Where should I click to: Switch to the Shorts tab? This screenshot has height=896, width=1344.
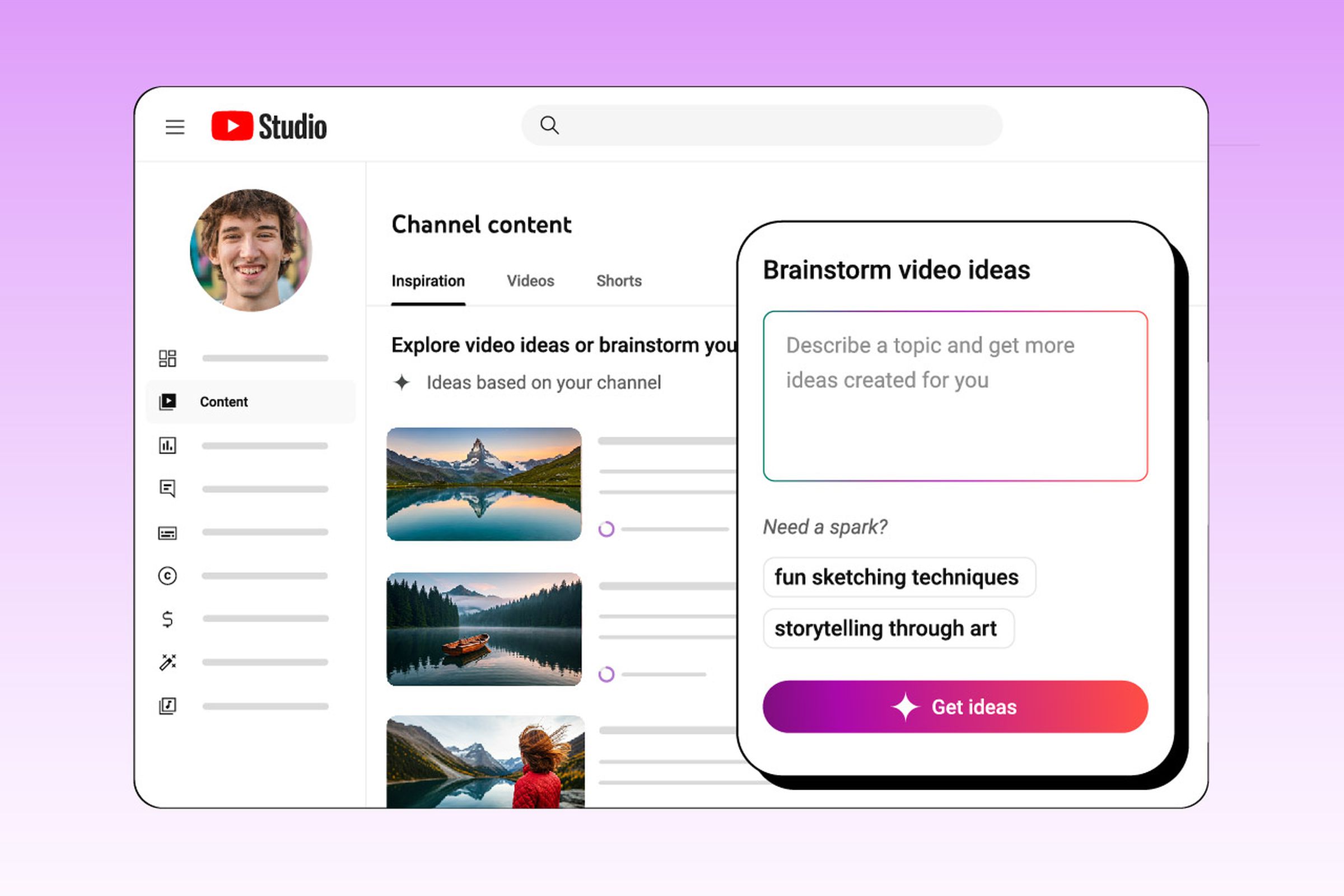click(x=619, y=281)
